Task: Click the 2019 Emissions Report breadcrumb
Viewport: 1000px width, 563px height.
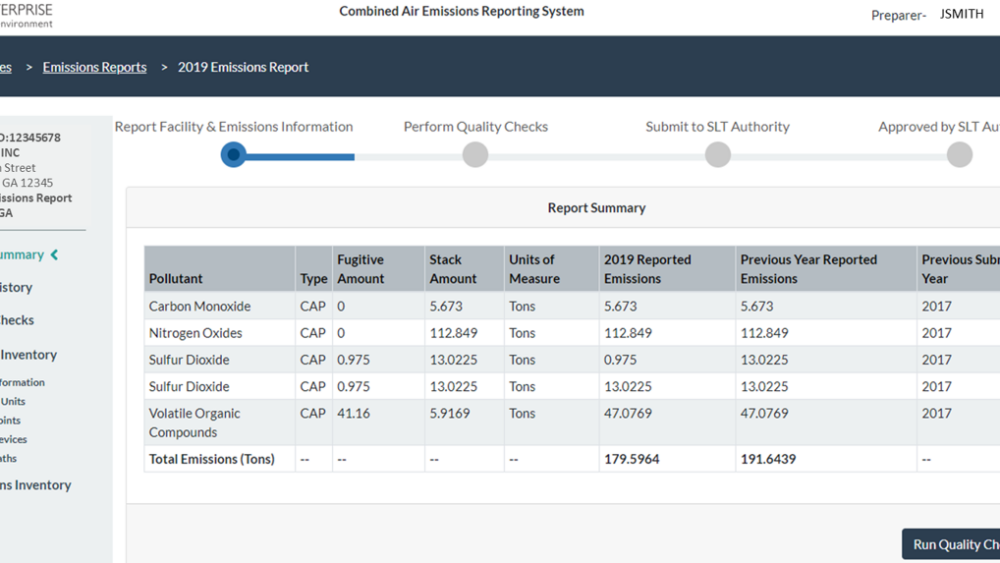Action: [243, 67]
